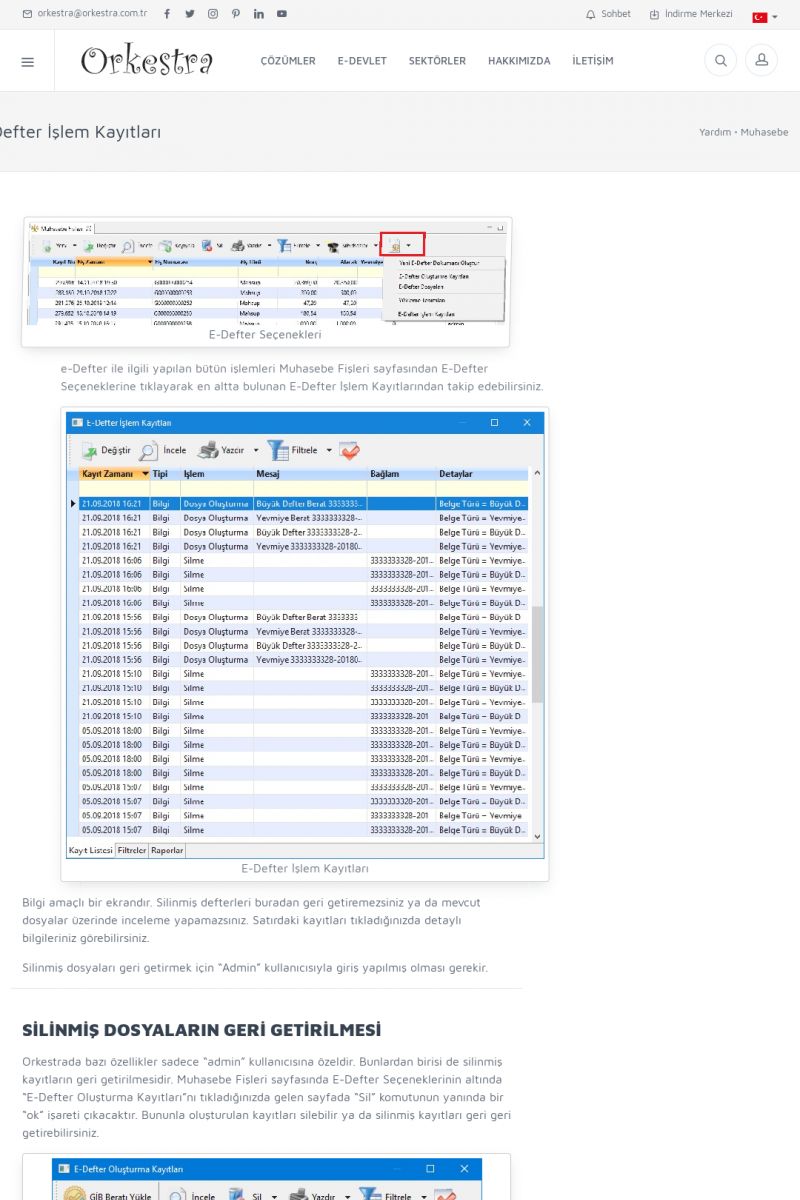Open the ÇÖZÜMLER menu

288,61
